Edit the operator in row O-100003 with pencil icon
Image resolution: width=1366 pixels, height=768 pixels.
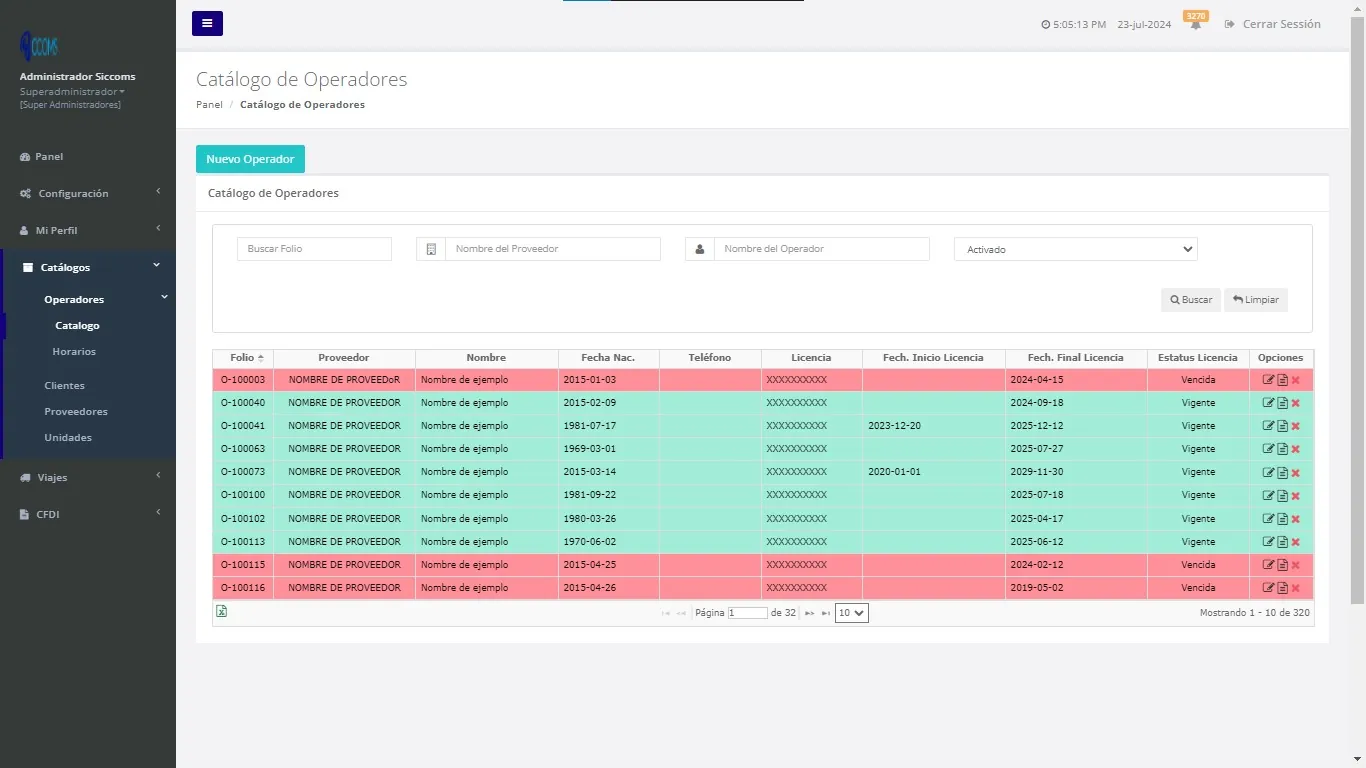pyautogui.click(x=1268, y=379)
